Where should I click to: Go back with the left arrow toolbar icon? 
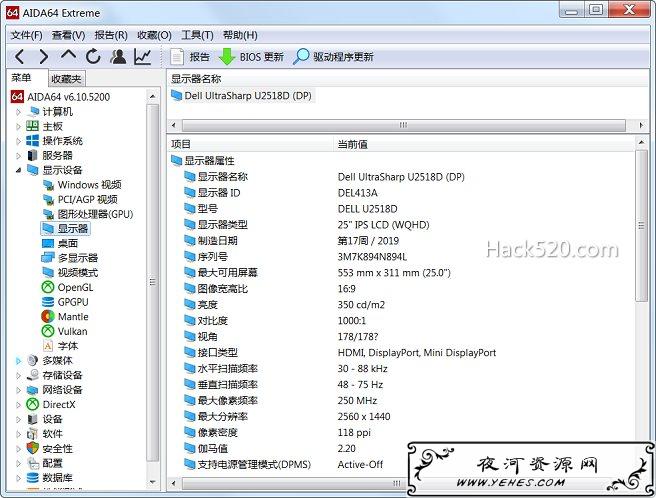pyautogui.click(x=19, y=56)
